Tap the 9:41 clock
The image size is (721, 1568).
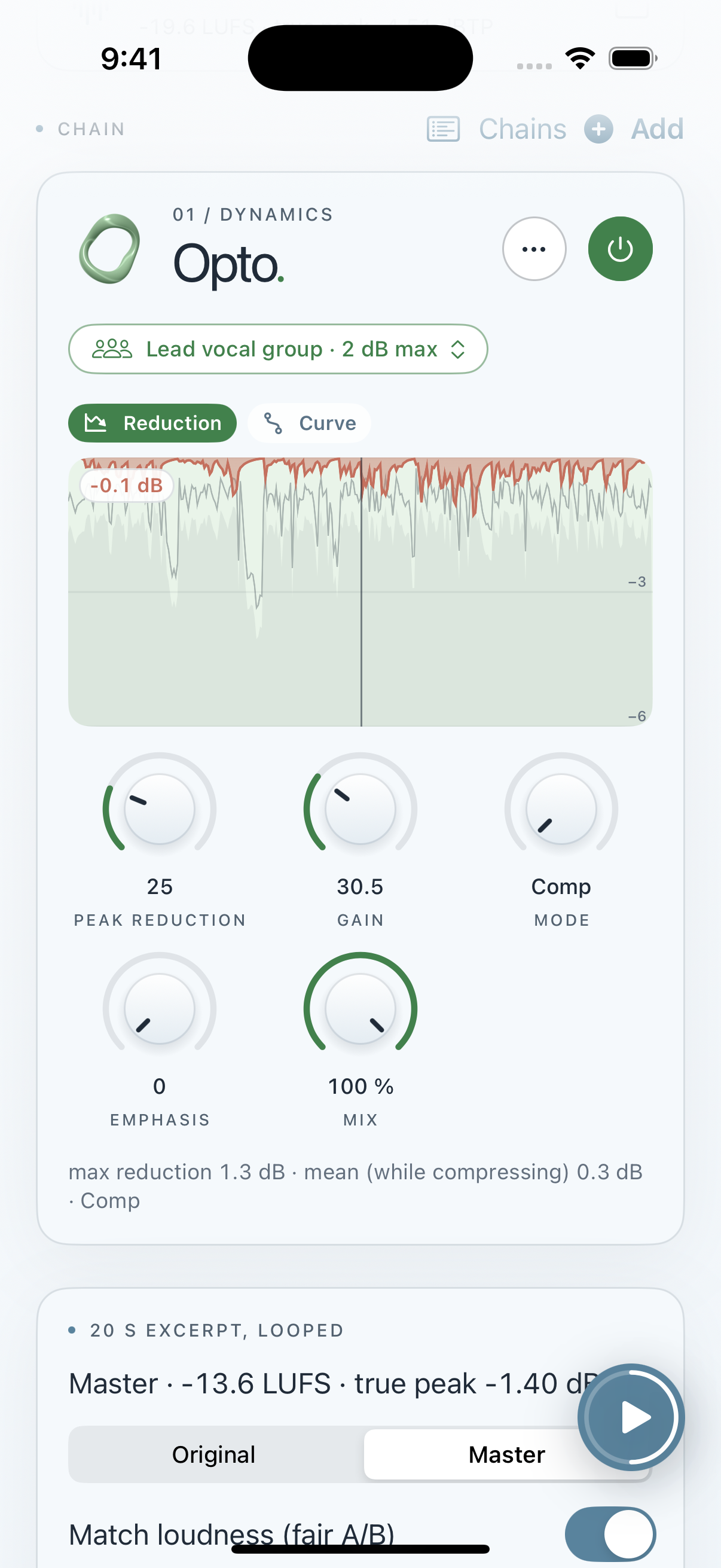(x=132, y=59)
